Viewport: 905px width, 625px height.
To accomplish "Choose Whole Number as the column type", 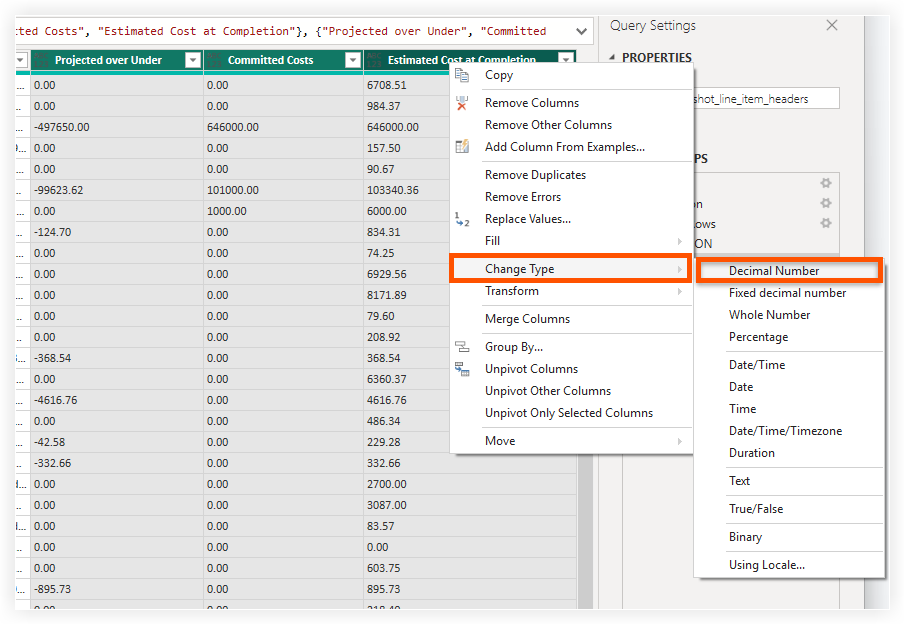I will 767,314.
